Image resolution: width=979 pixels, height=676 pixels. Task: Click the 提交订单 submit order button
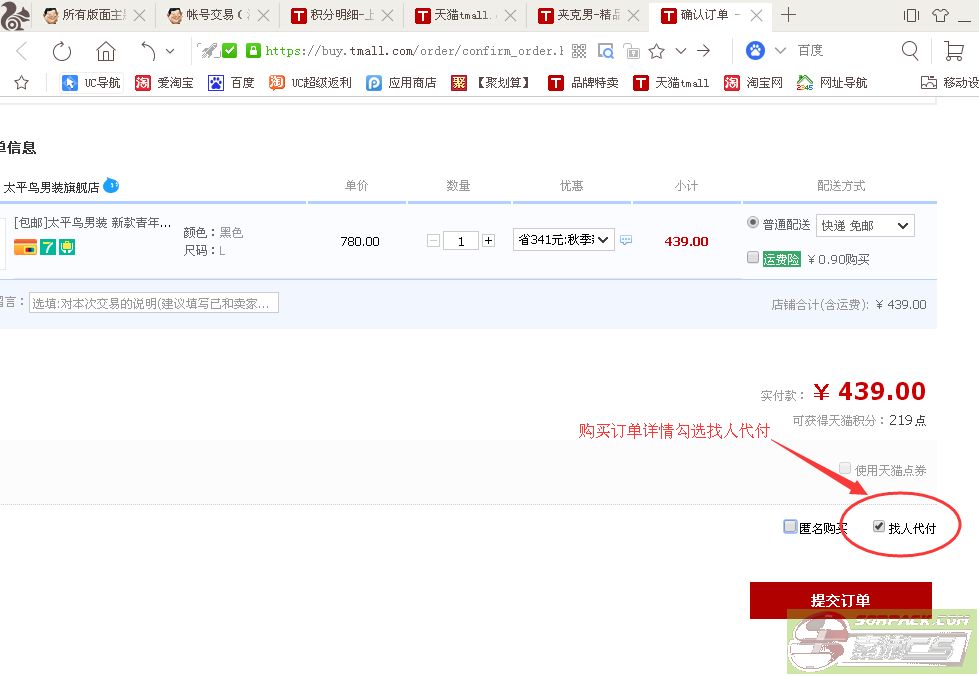tap(840, 600)
